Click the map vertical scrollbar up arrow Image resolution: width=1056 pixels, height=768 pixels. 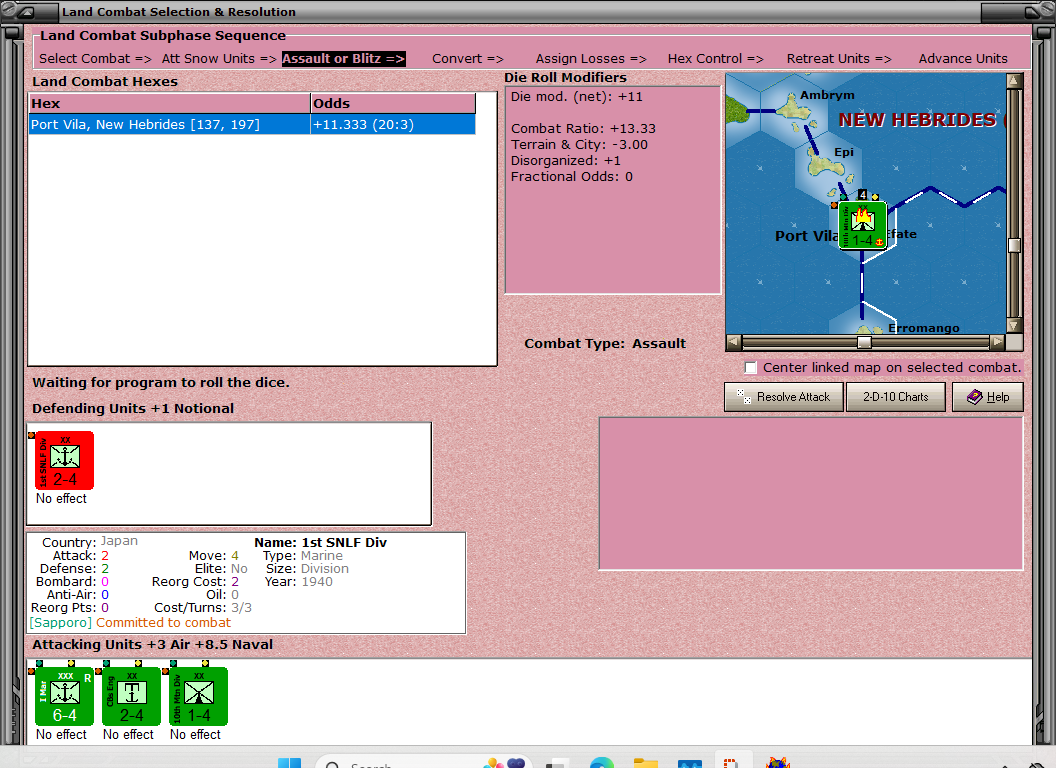[x=1014, y=82]
